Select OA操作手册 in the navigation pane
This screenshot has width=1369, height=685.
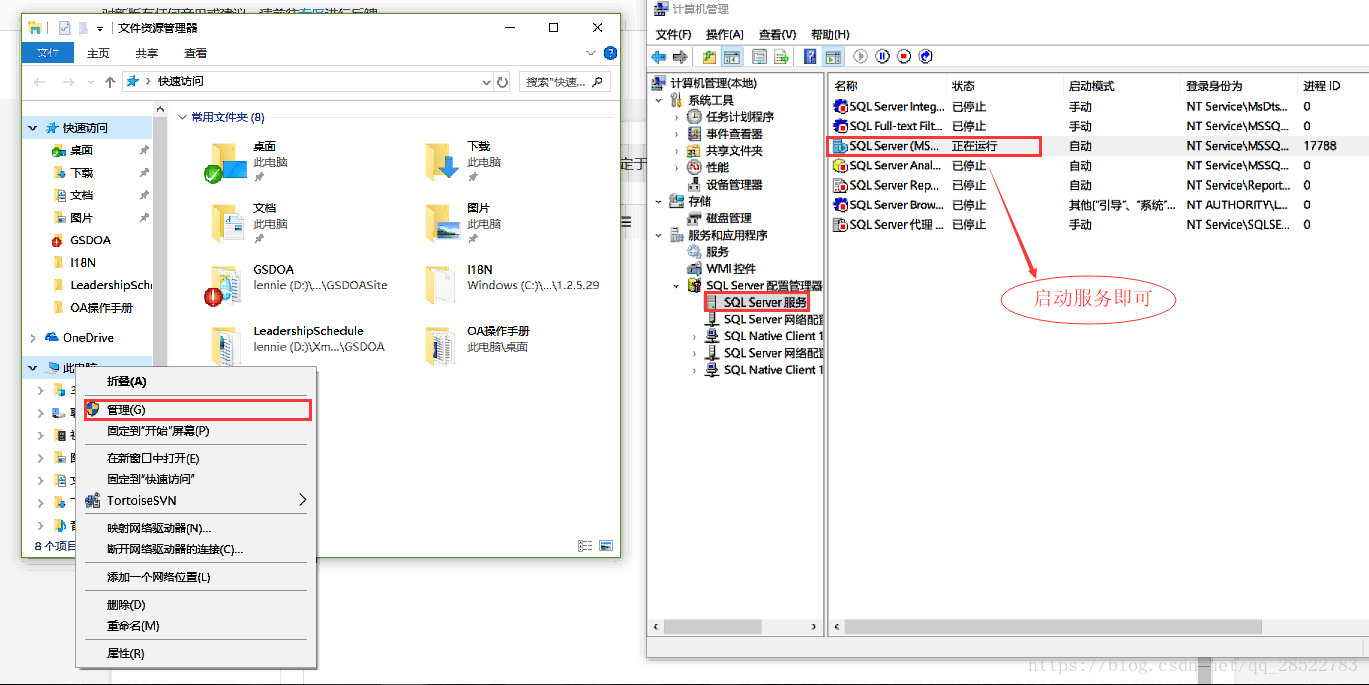click(x=101, y=307)
